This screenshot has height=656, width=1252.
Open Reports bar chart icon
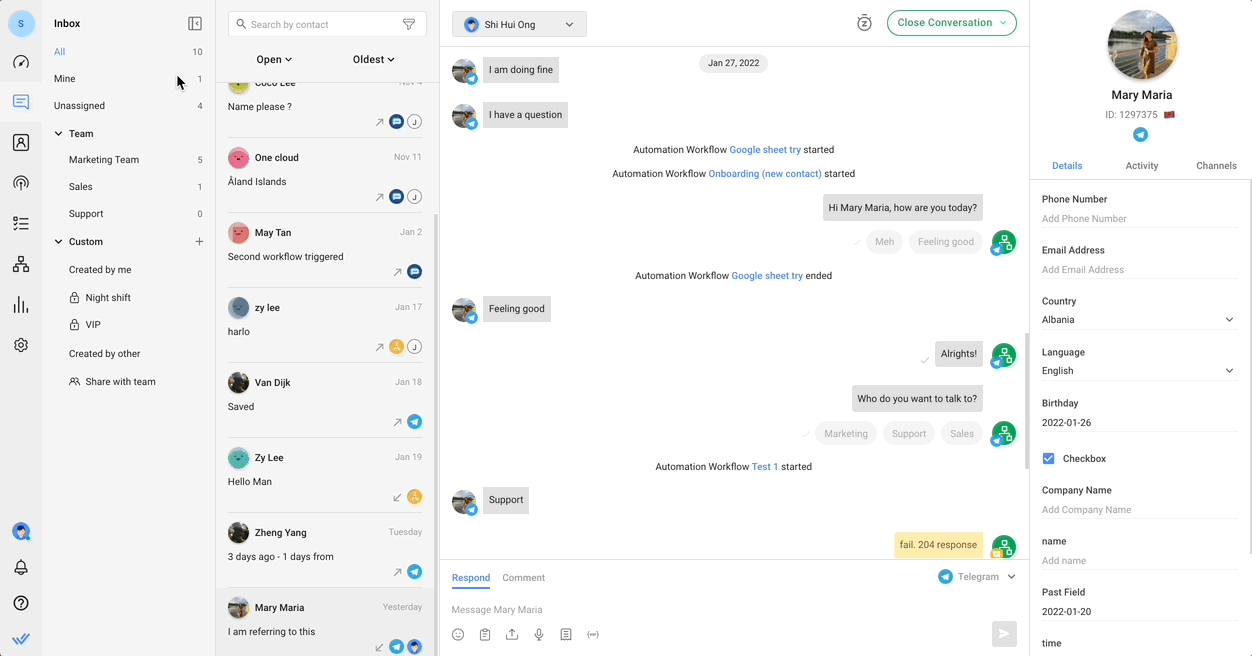21,305
